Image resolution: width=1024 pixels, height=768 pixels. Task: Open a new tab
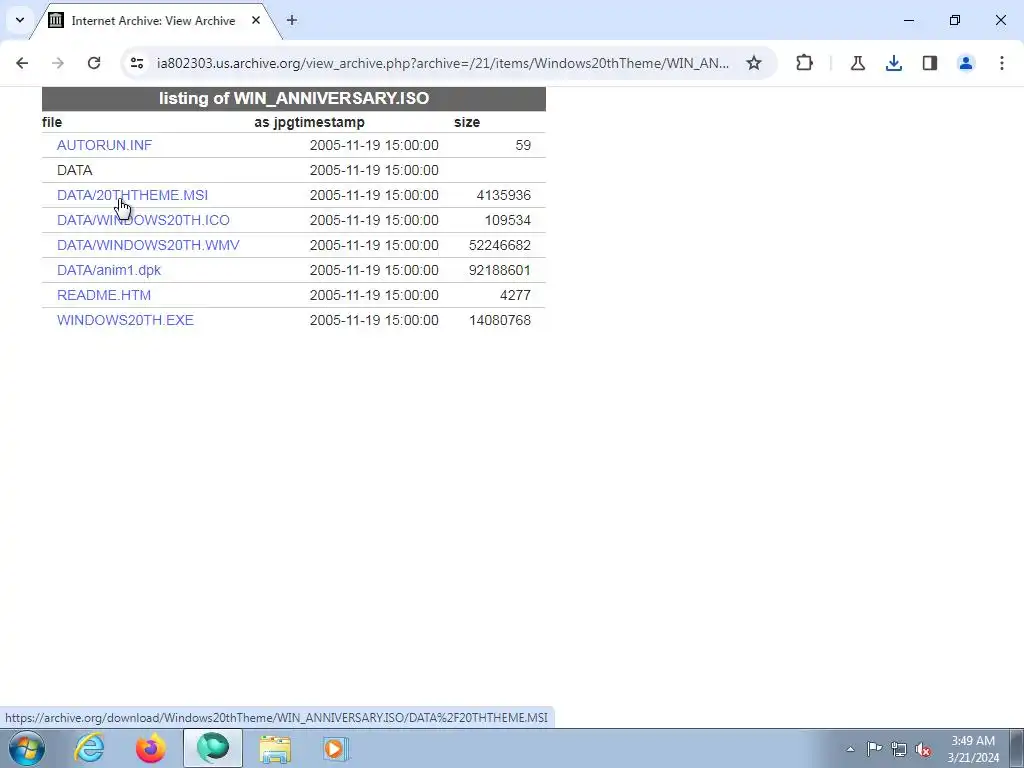(291, 20)
